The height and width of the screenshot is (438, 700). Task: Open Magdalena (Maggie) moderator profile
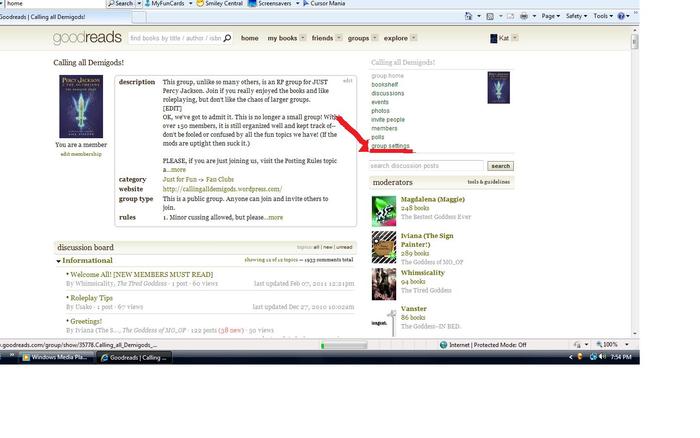click(433, 199)
